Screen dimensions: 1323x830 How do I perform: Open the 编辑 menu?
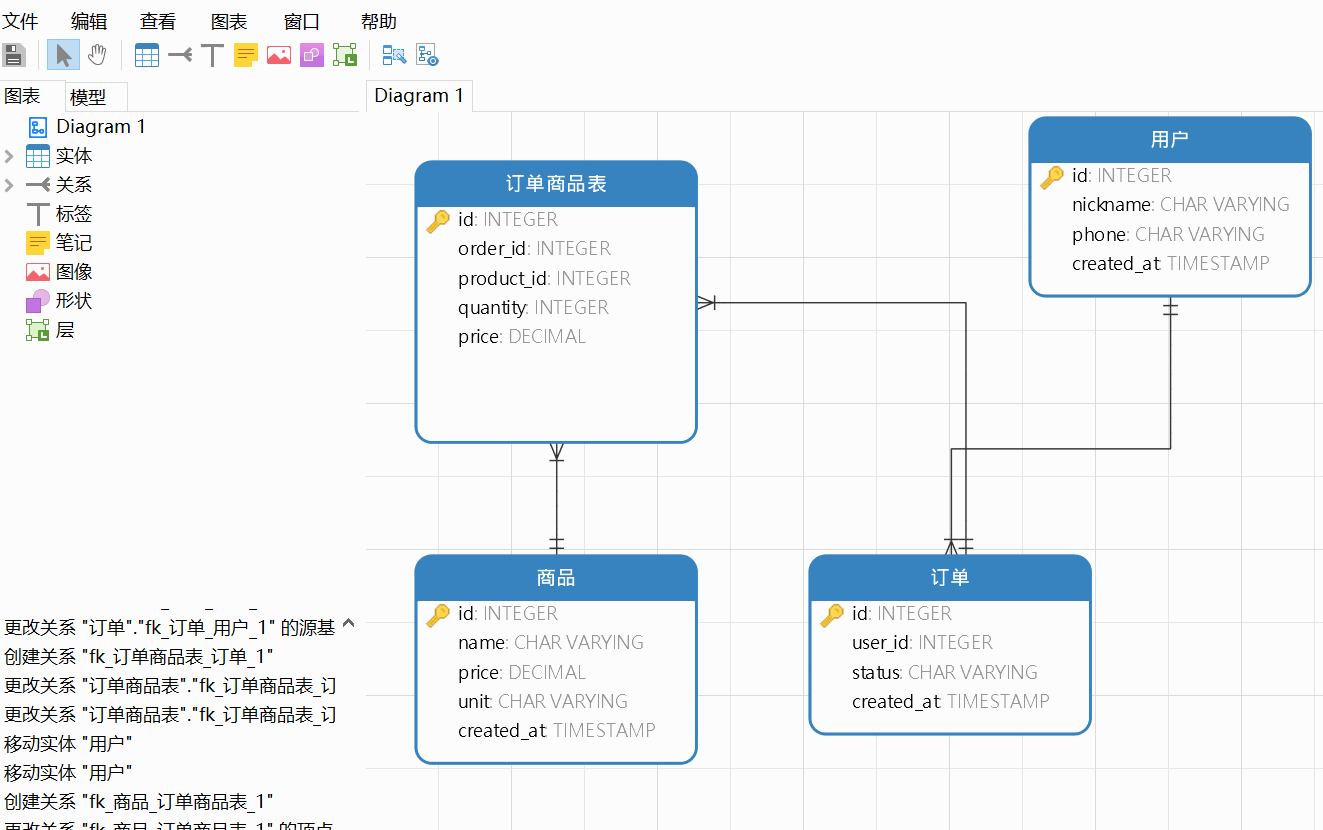89,21
